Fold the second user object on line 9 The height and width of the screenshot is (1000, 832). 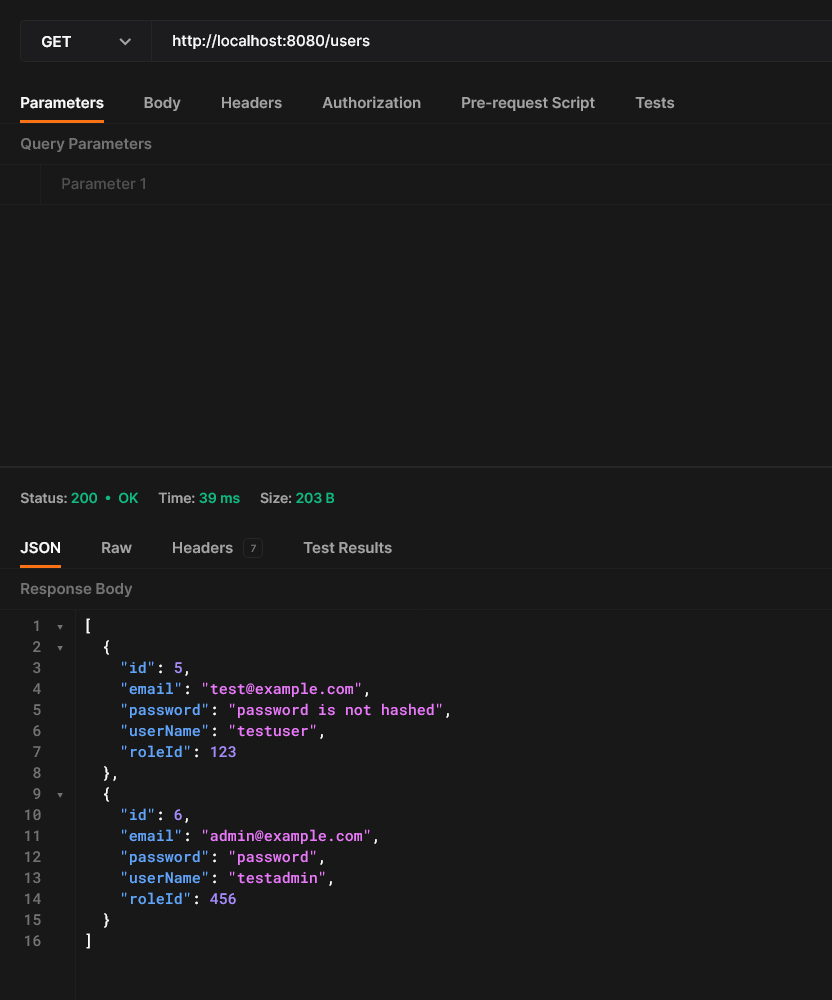tap(60, 795)
